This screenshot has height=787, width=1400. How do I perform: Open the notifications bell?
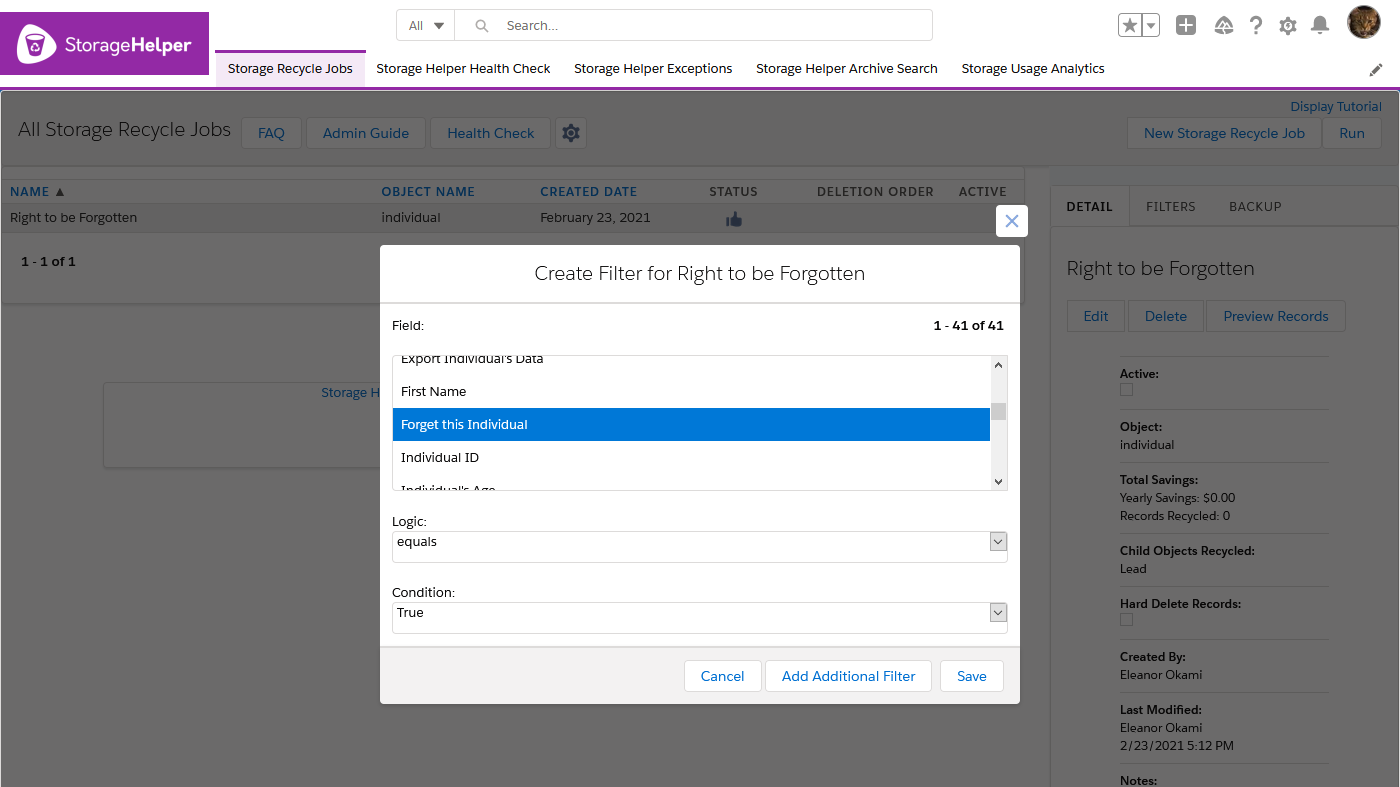pyautogui.click(x=1320, y=26)
